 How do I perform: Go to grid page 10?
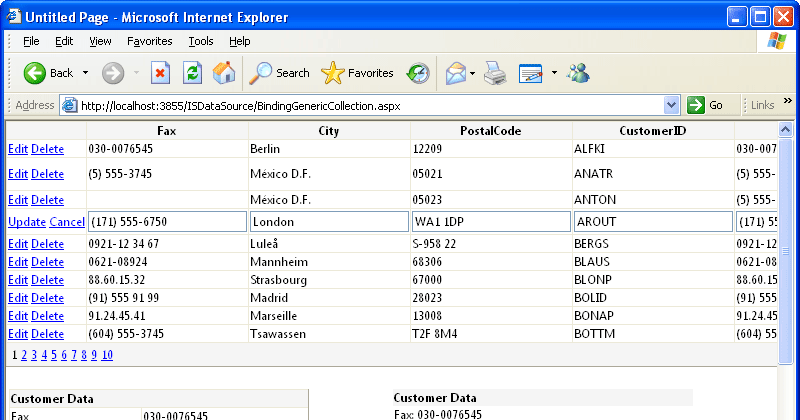coord(107,355)
